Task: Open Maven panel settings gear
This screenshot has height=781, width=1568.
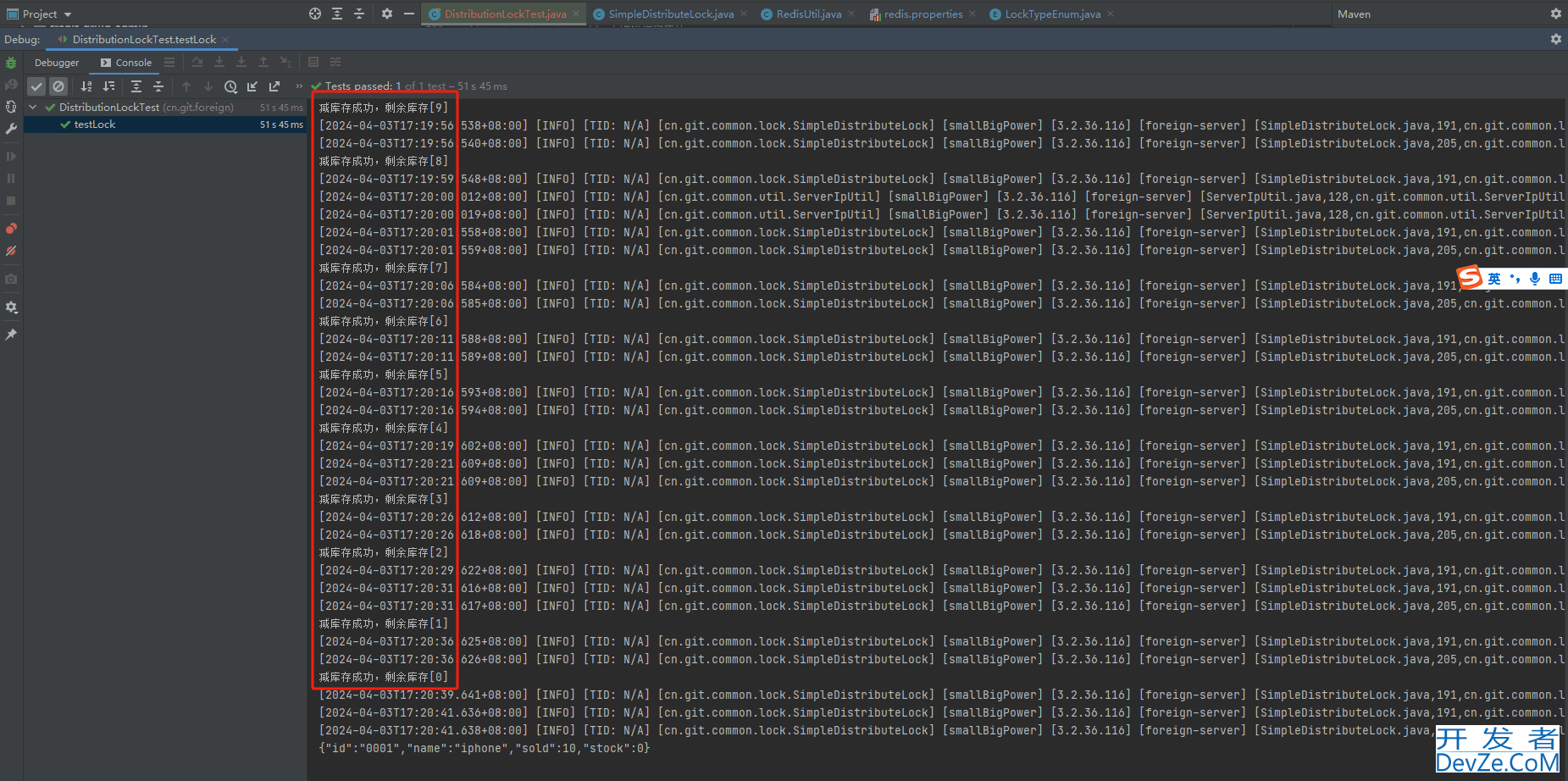Action: [x=1555, y=14]
